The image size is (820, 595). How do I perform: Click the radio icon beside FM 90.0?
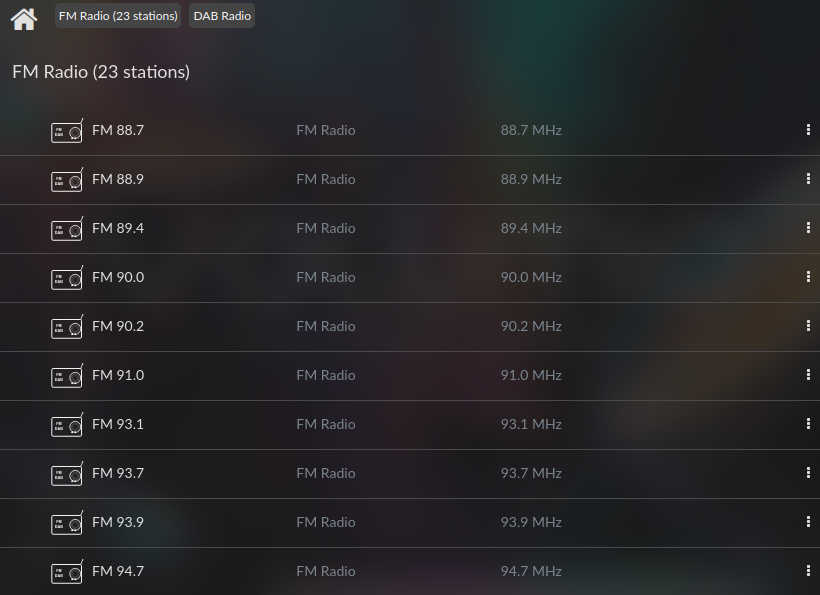pos(67,278)
